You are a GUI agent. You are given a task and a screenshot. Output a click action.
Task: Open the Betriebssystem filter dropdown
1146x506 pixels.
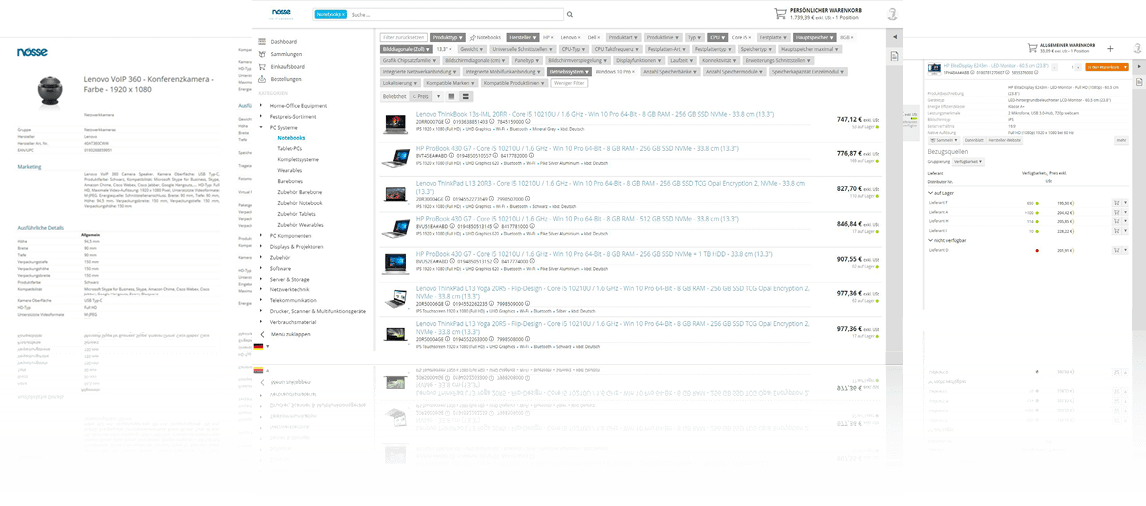coord(569,72)
